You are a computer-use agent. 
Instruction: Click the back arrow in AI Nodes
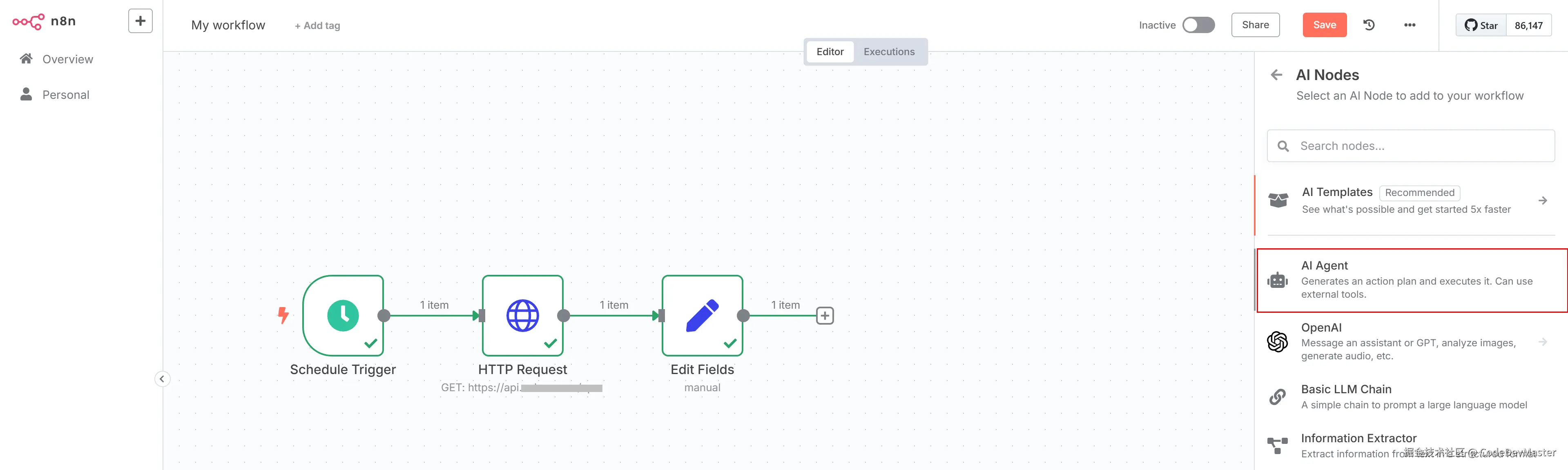click(1276, 75)
